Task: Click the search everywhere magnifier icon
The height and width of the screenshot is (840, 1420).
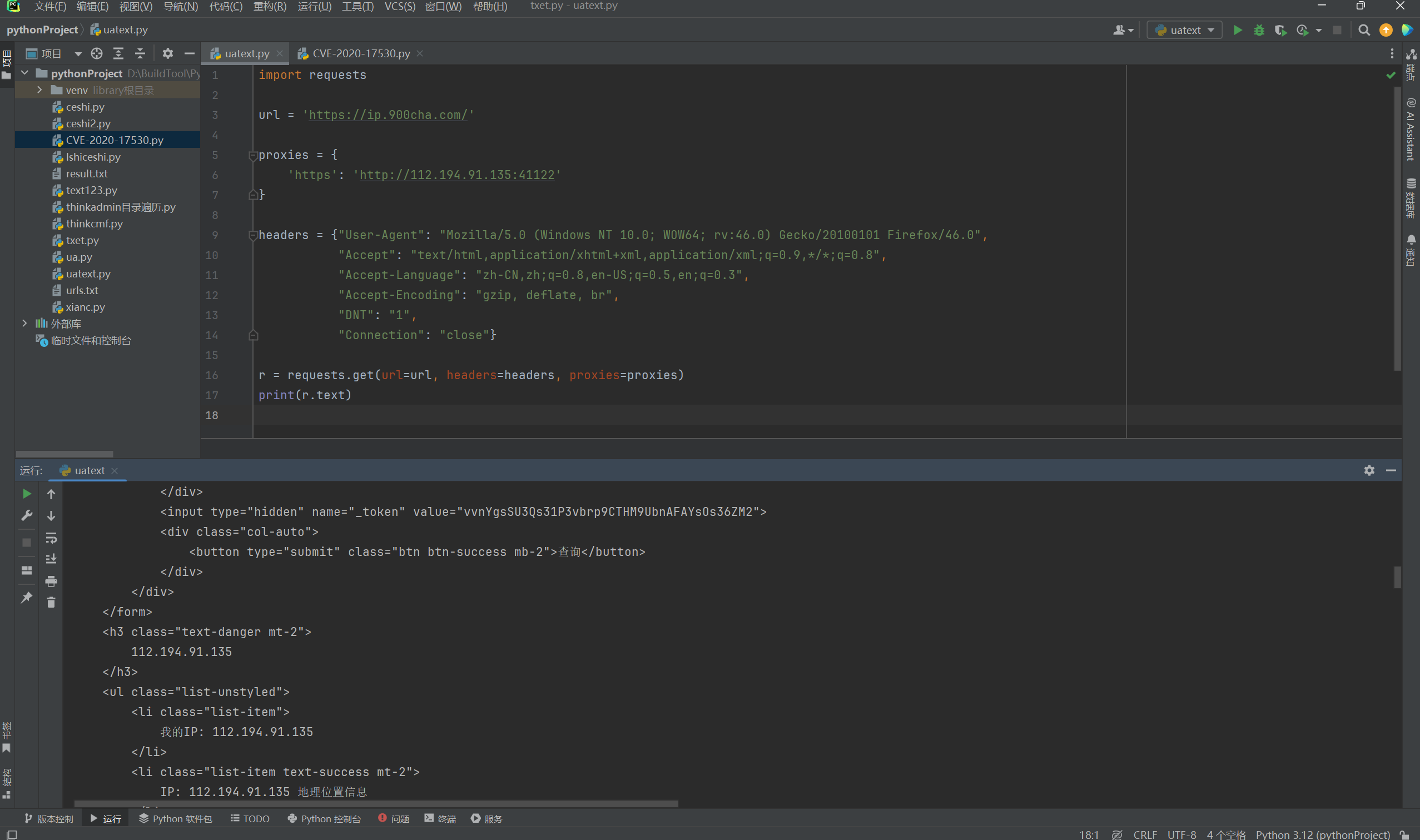Action: click(x=1364, y=30)
